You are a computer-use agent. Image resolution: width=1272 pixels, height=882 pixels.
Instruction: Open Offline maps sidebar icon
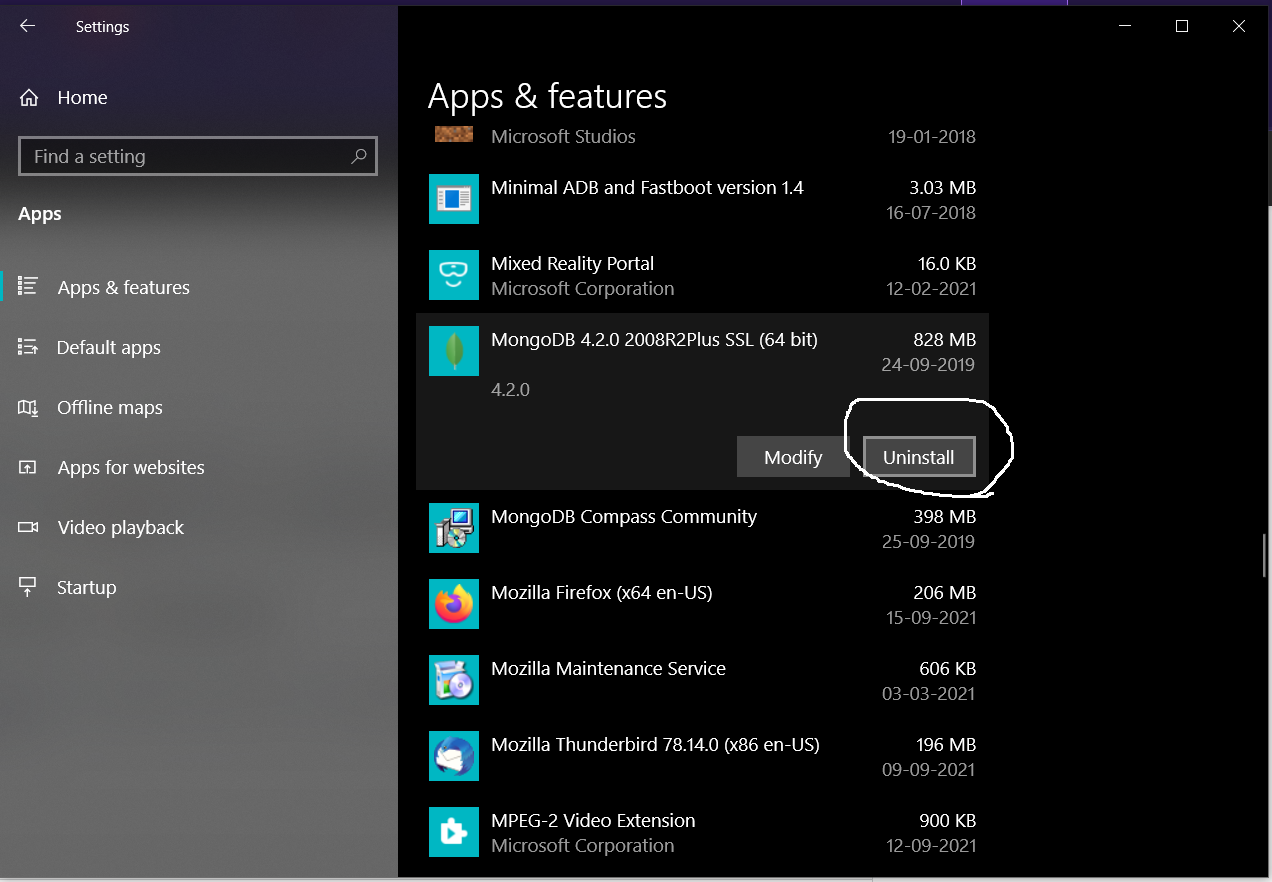pos(28,407)
